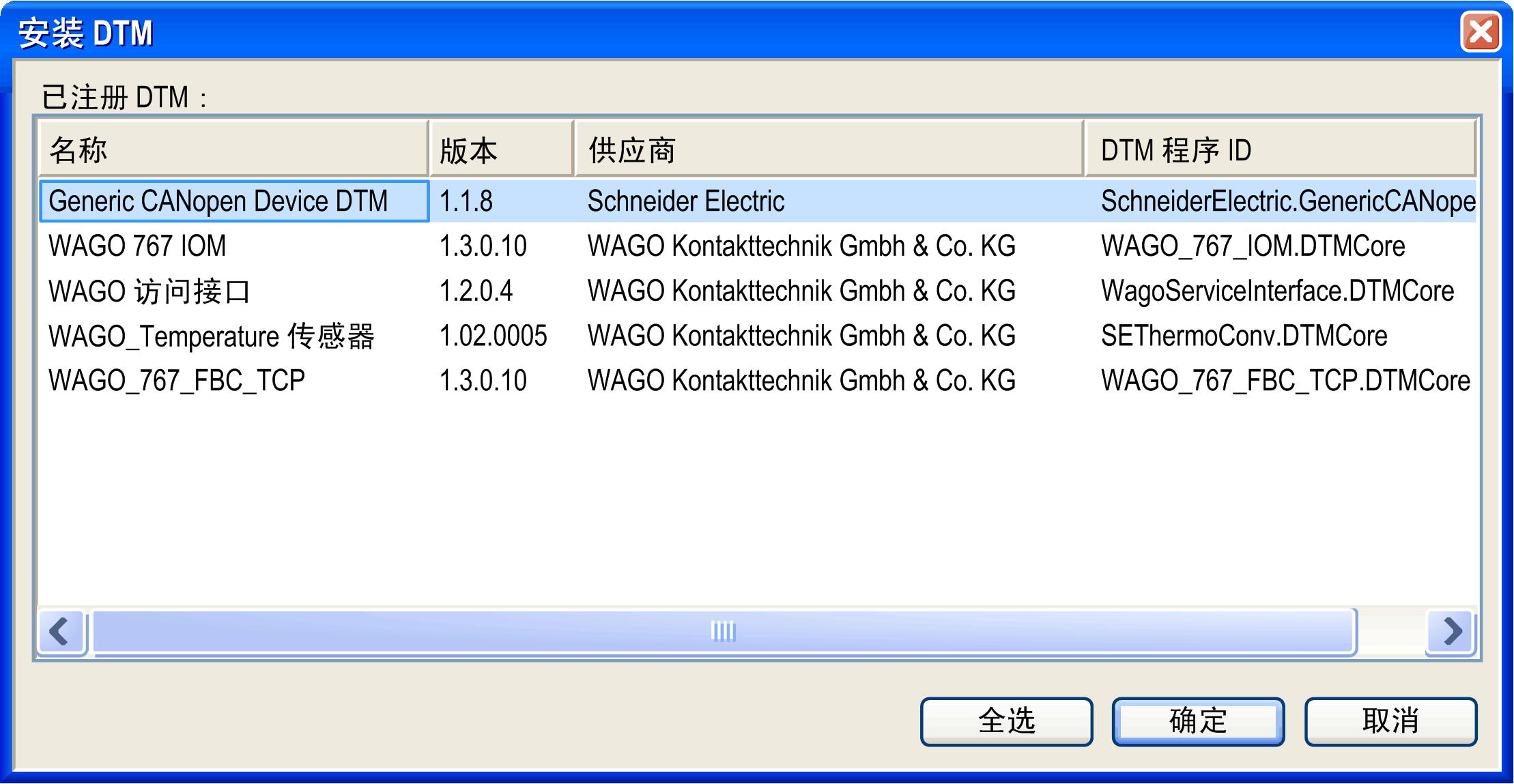Screen dimensions: 1514x784
Task: Close the 安装 DTM dialog window
Action: (1480, 32)
